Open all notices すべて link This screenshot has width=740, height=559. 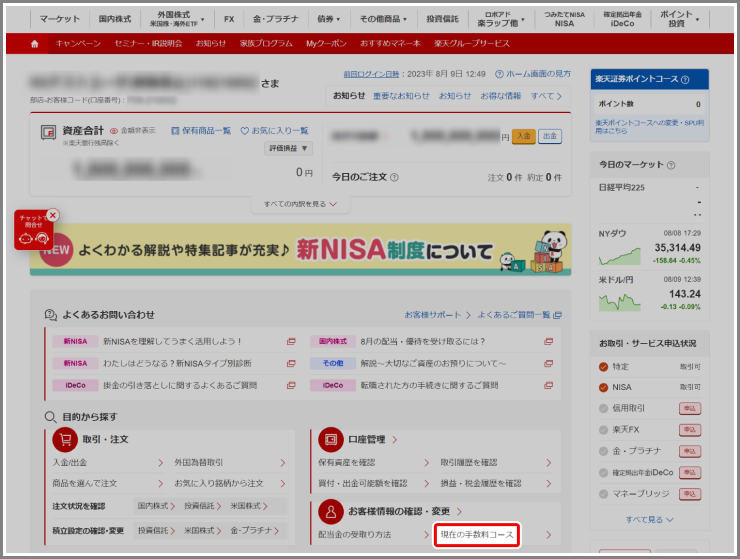tap(546, 96)
